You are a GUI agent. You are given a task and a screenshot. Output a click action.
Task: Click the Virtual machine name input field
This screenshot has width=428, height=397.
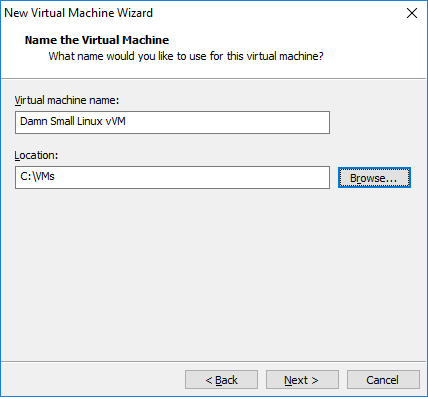point(172,123)
